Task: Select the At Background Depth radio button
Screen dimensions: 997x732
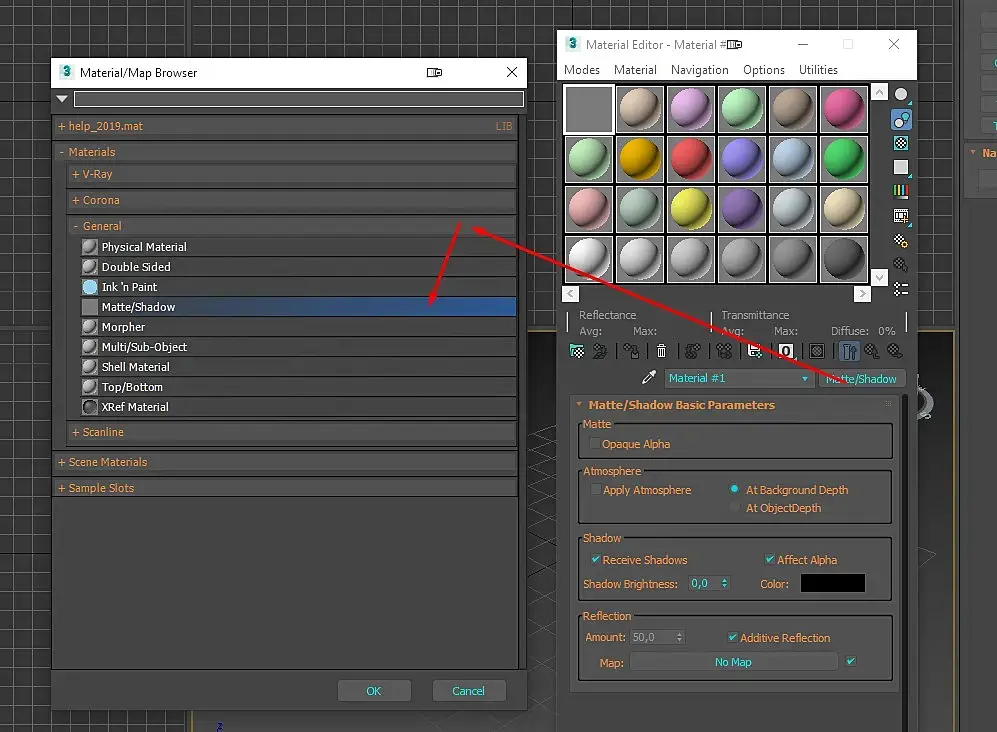Action: (x=734, y=490)
